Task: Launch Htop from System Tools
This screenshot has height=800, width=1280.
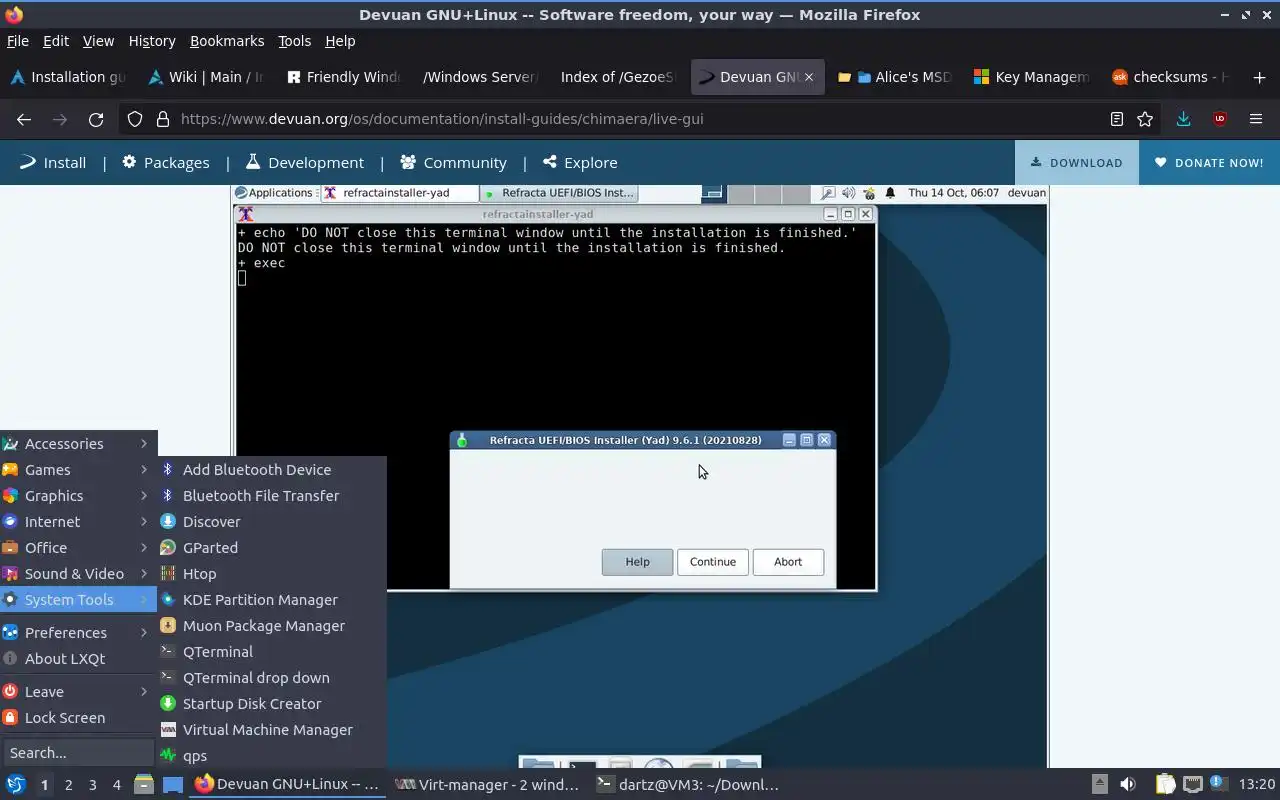Action: click(x=271, y=573)
